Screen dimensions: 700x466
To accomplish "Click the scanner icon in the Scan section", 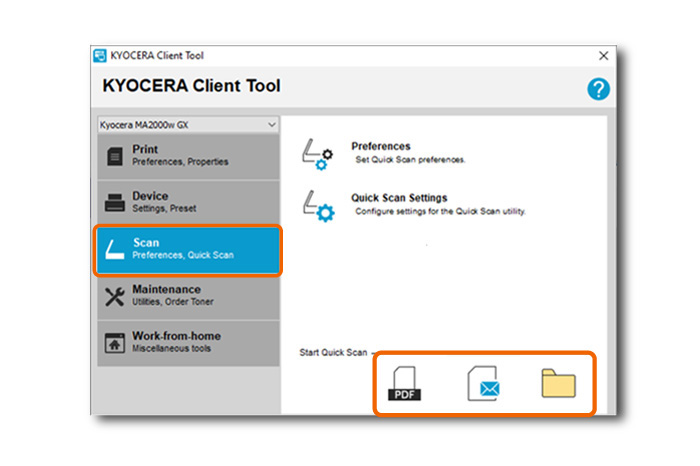I will (114, 249).
